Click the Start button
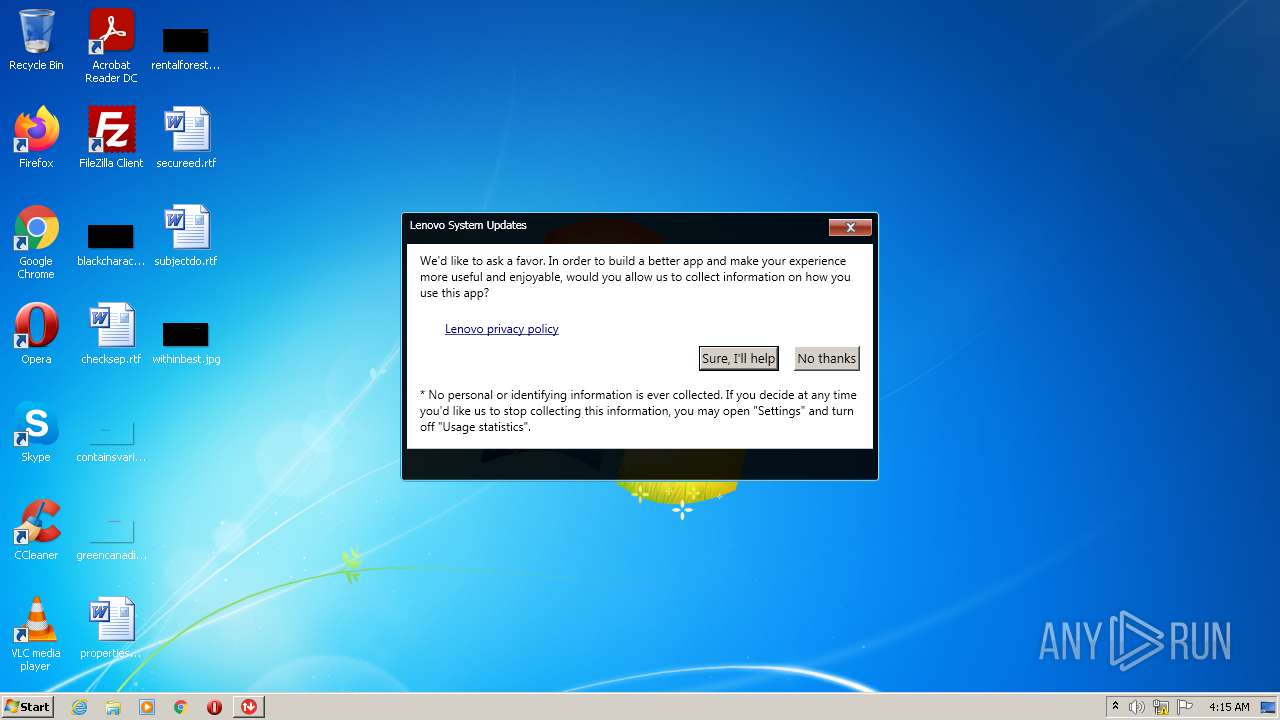The image size is (1280, 720). coord(27,707)
